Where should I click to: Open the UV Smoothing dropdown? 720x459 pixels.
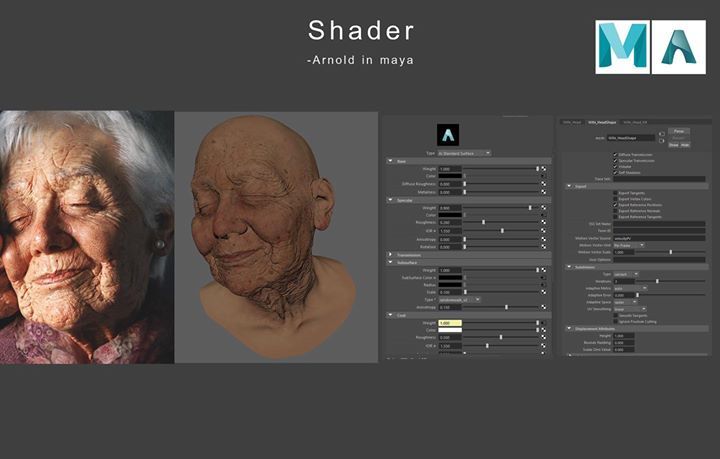(x=630, y=309)
